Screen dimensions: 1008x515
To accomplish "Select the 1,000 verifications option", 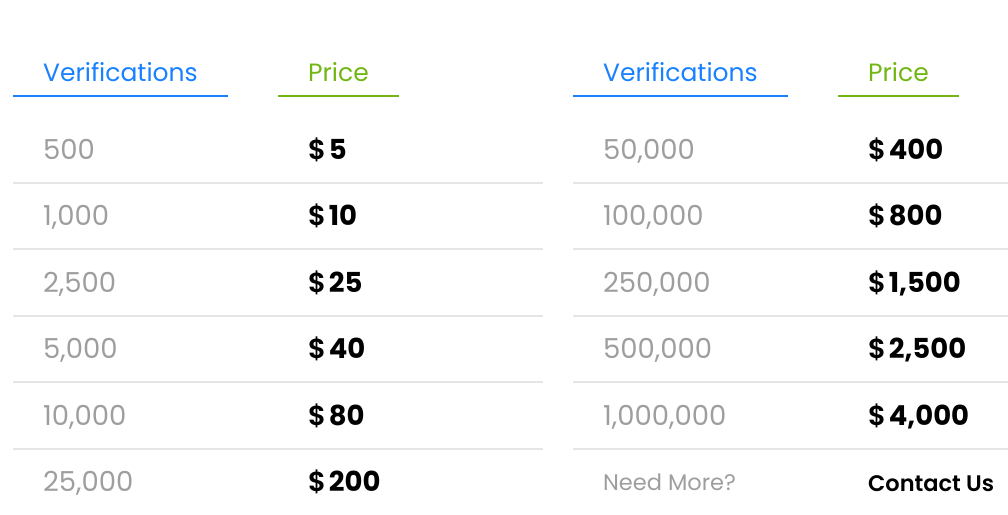I will point(76,216).
